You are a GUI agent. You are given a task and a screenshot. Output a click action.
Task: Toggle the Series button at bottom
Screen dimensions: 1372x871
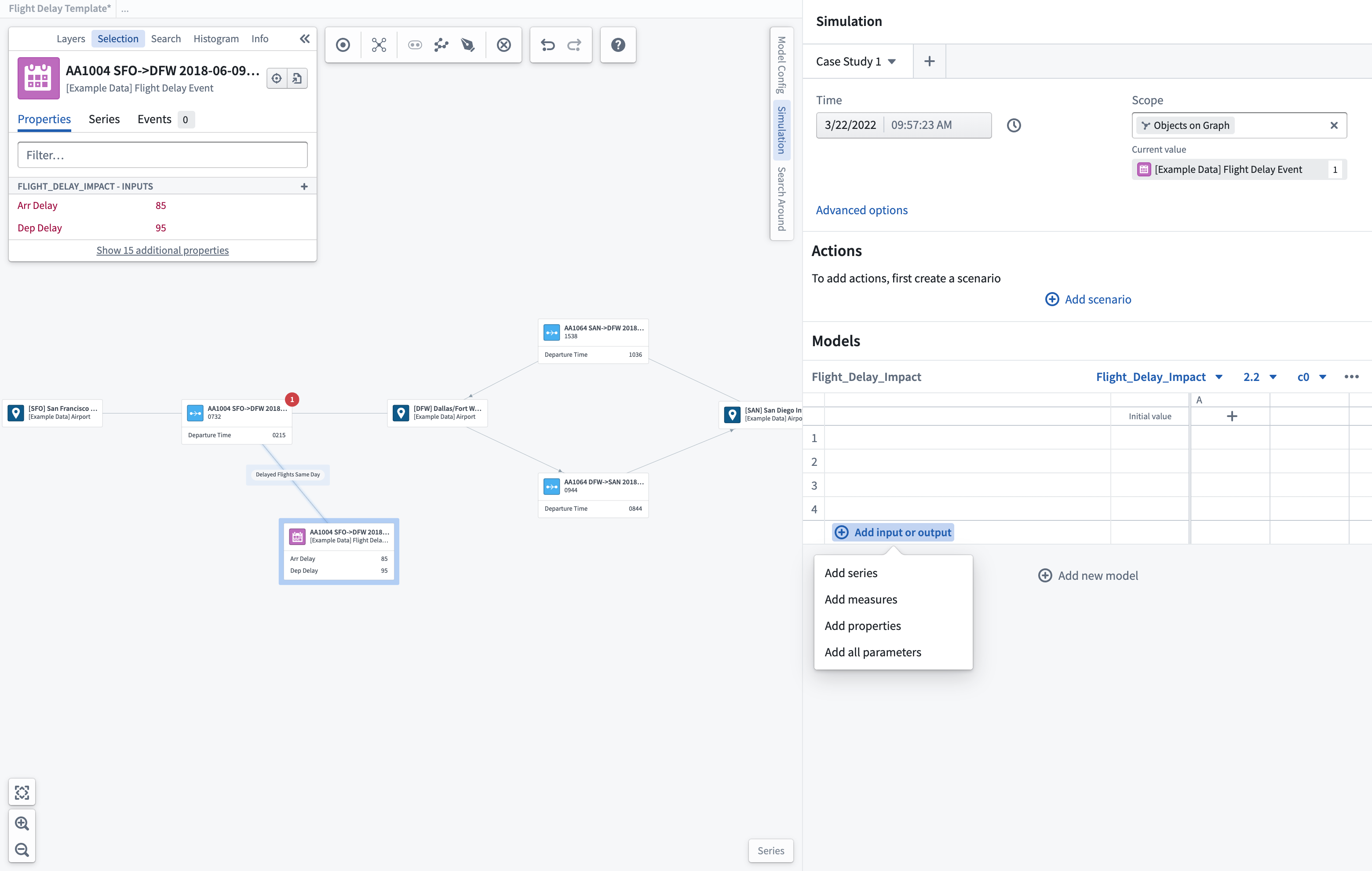[770, 850]
